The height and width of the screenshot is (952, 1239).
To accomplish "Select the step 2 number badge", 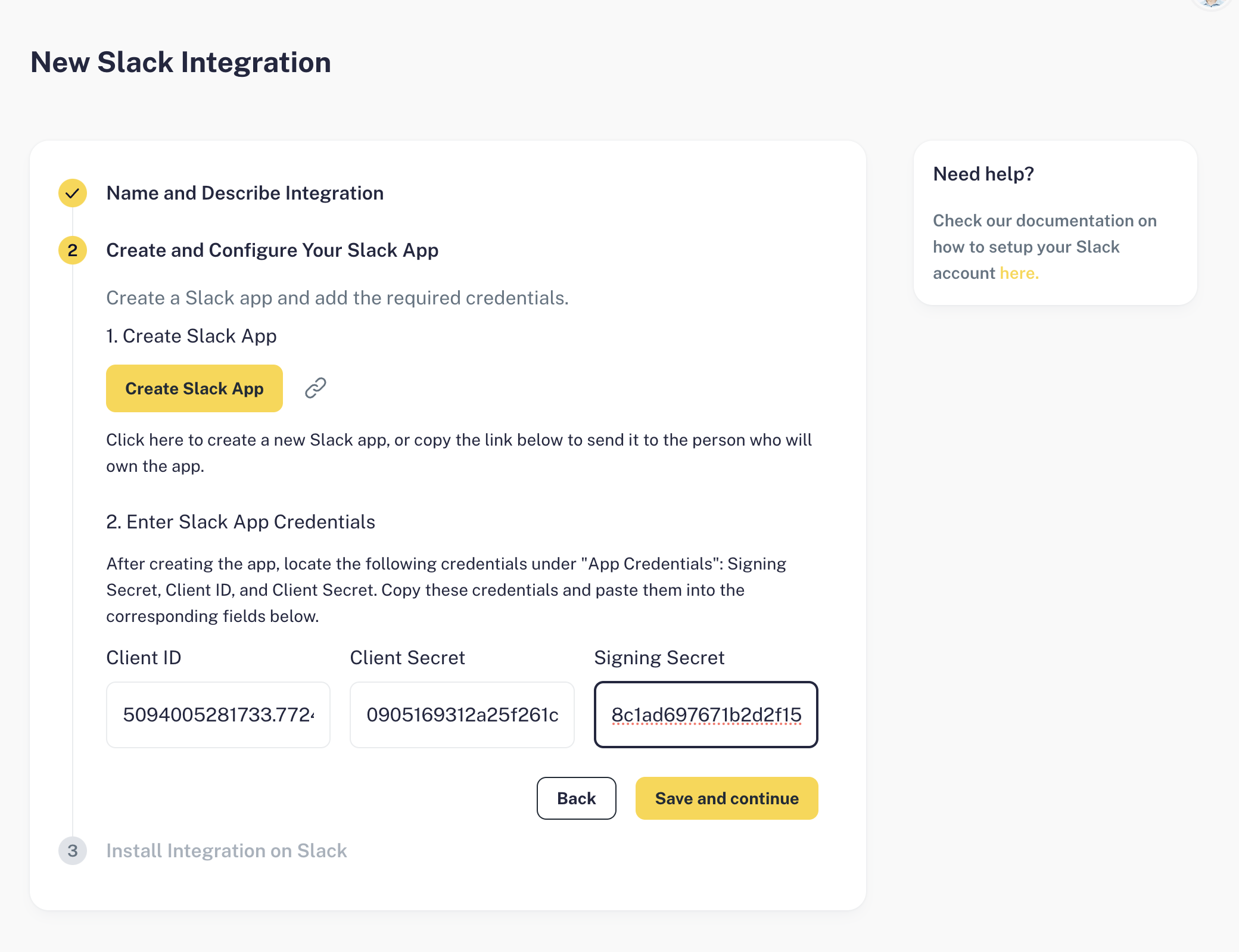I will pos(73,250).
